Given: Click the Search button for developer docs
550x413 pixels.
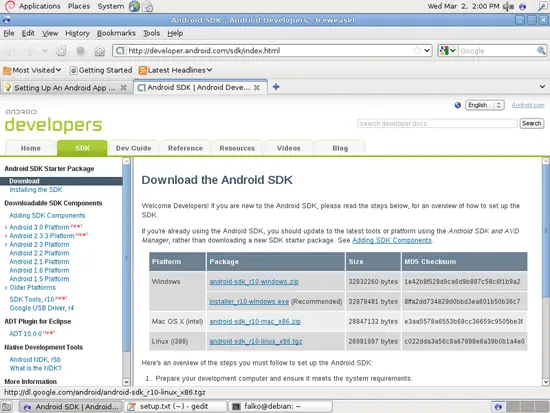Looking at the screenshot, I should pyautogui.click(x=531, y=124).
